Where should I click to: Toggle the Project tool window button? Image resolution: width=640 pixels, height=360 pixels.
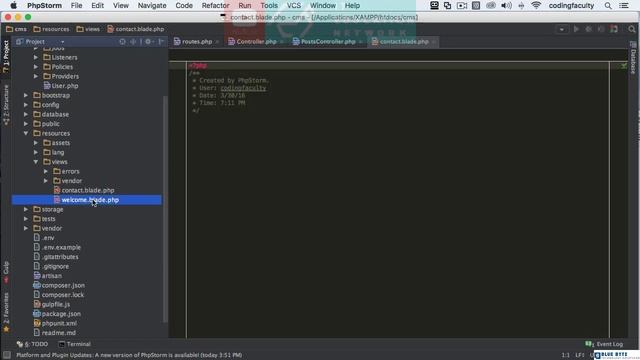(x=6, y=57)
